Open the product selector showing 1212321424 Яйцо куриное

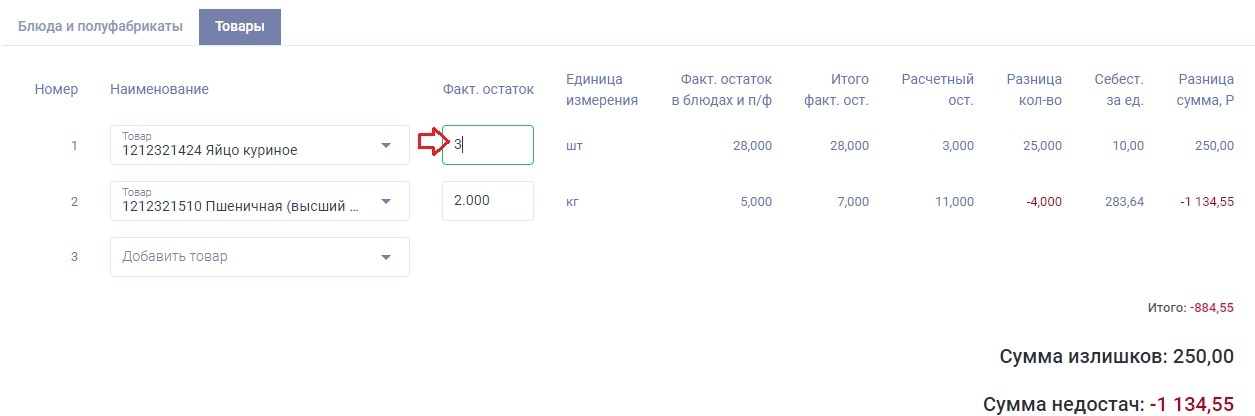(x=246, y=146)
